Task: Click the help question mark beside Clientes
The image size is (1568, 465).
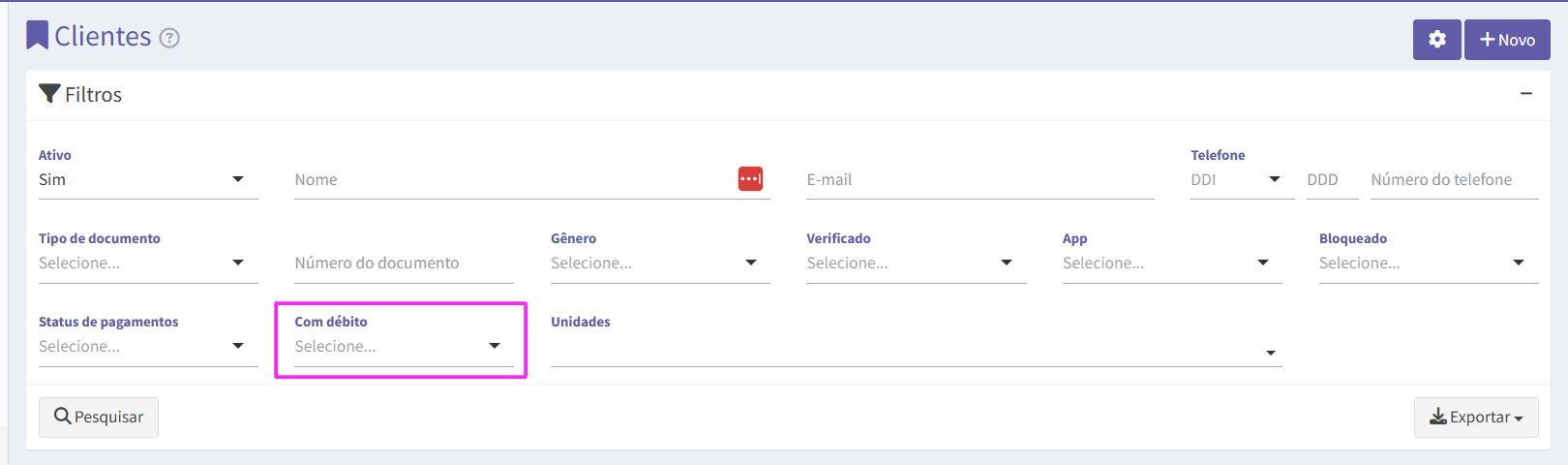Action: 169,38
